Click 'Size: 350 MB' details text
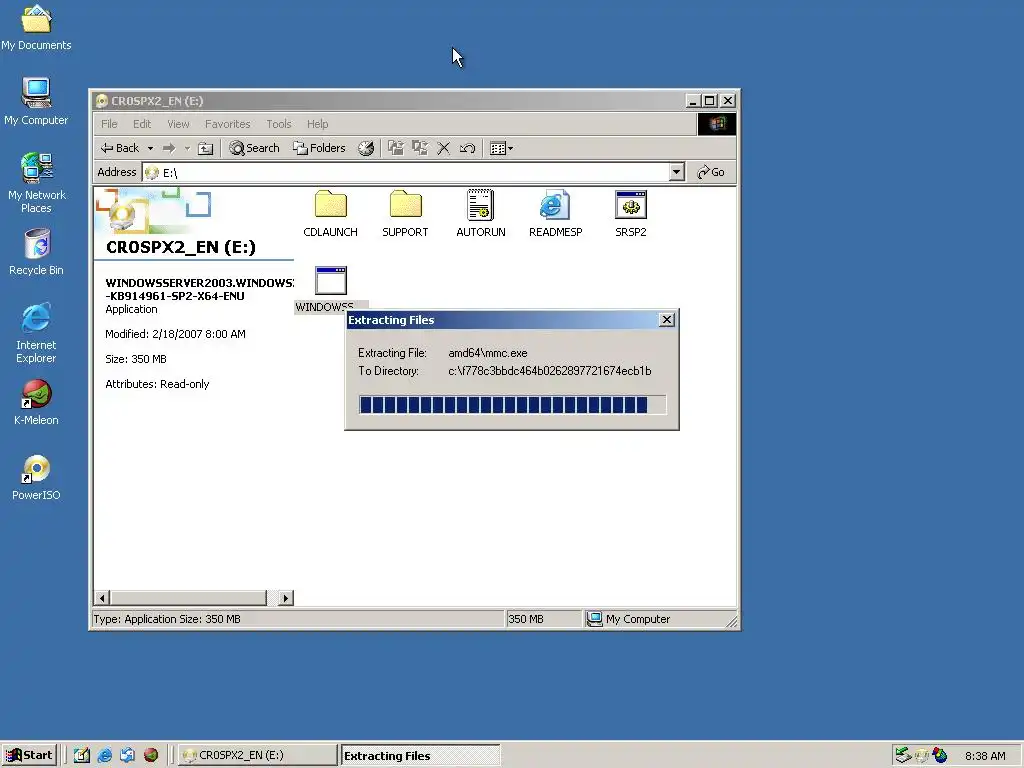Screen dimensions: 1024x768 [x=136, y=359]
